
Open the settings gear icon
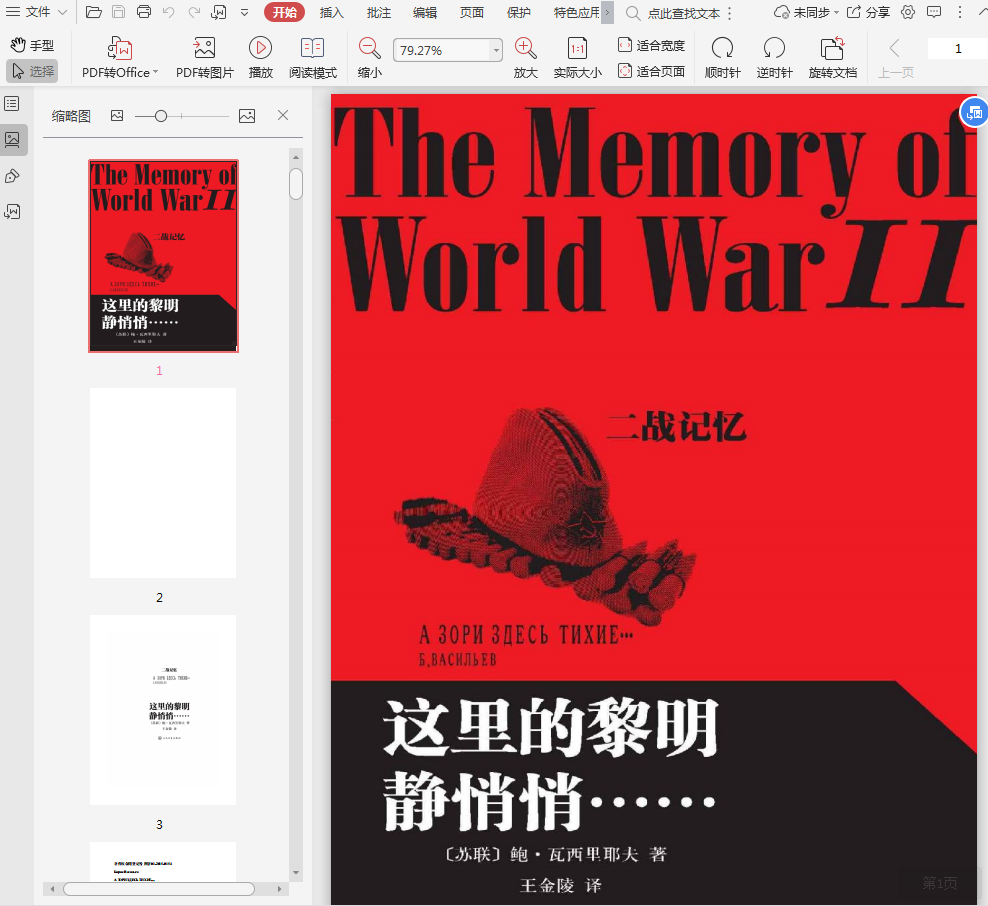(908, 12)
